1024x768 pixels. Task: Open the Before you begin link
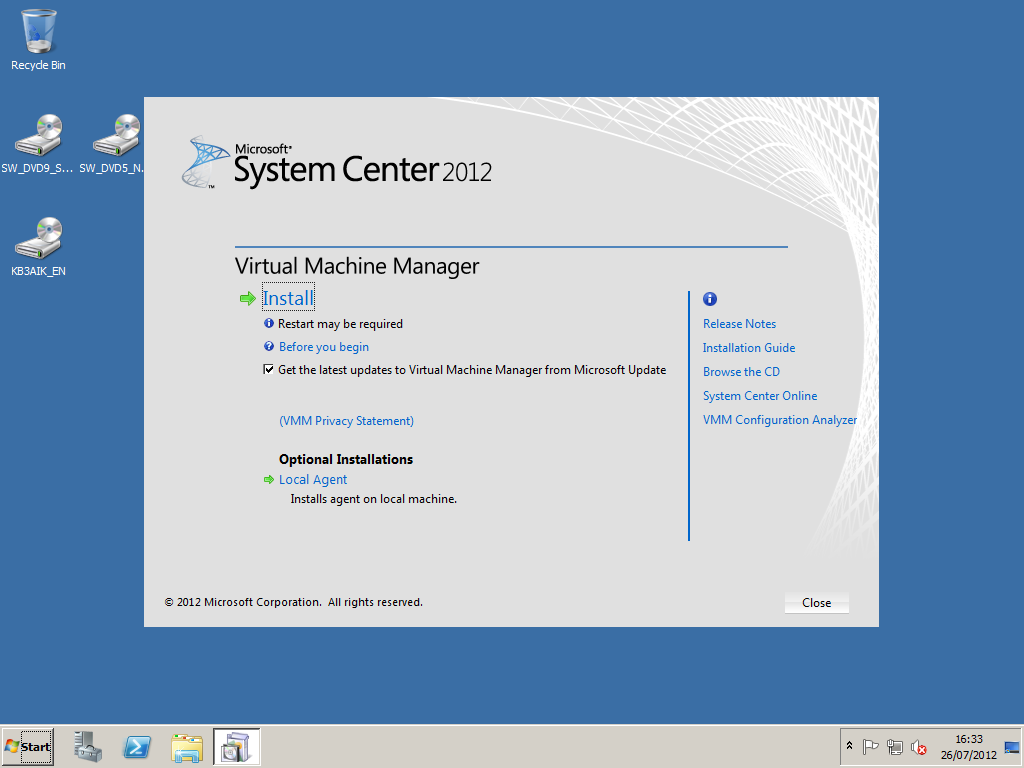tap(324, 347)
